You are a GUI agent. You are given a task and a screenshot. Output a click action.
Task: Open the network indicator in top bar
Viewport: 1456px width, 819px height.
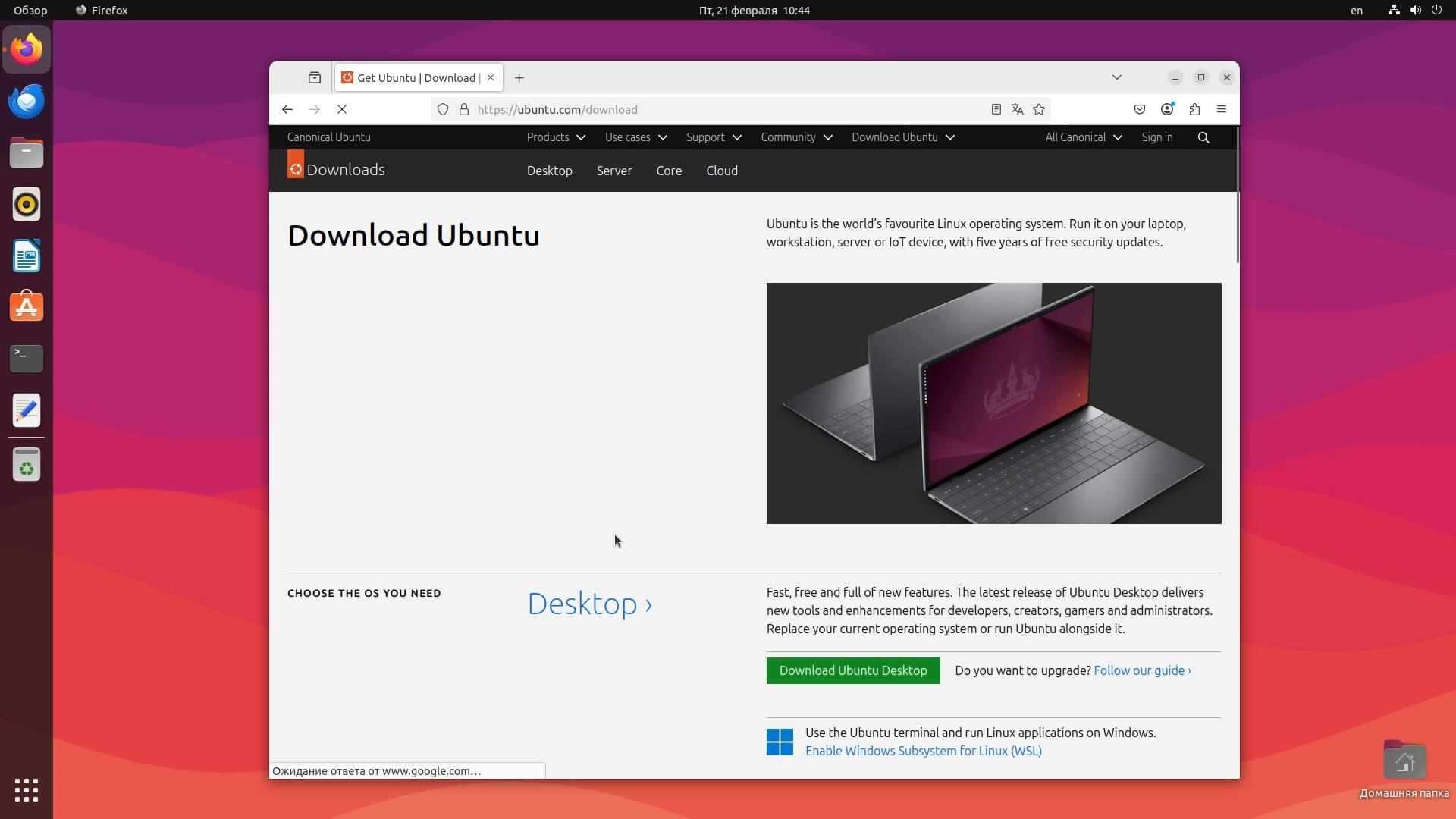click(x=1394, y=11)
